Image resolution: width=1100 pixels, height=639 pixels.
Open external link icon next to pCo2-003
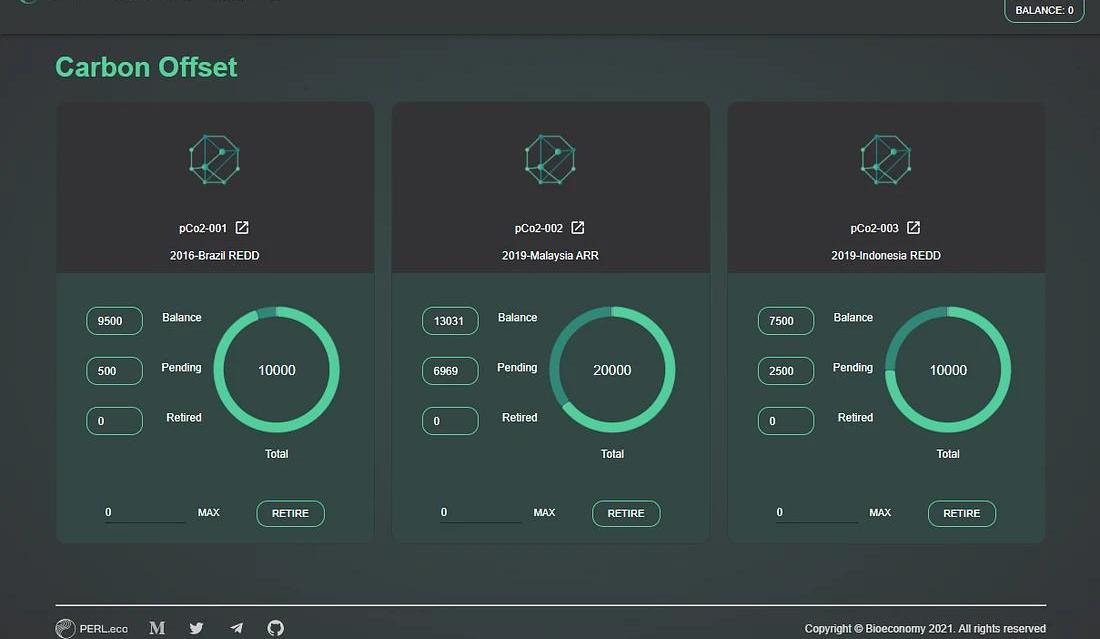coord(913,228)
